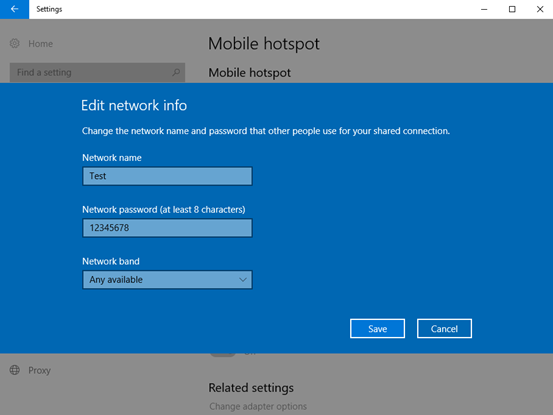Click the Network name label

[112, 158]
